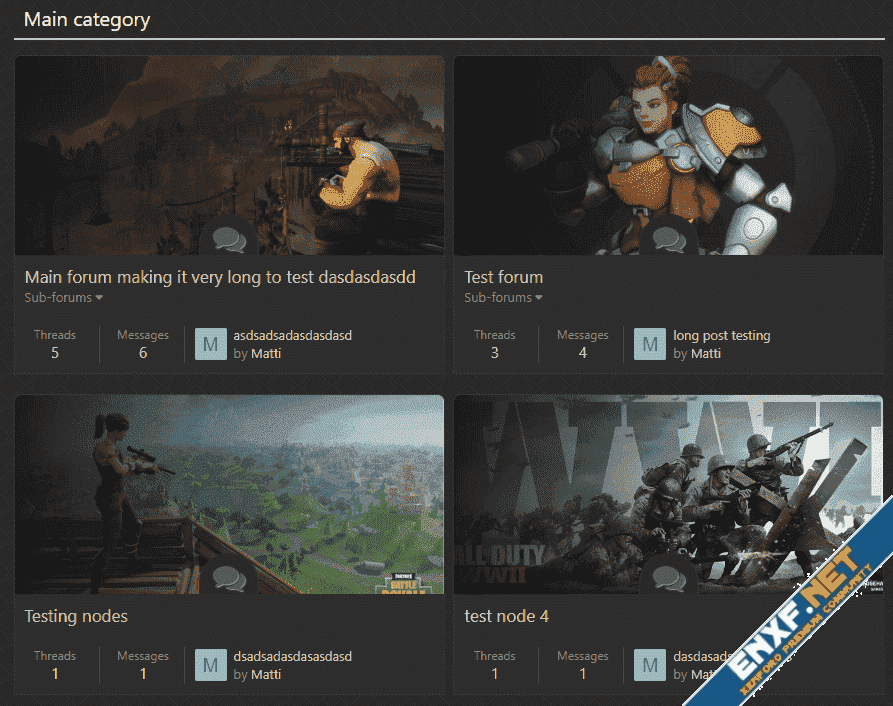Viewport: 893px width, 706px height.
Task: Open test node 4 forum
Action: (506, 616)
